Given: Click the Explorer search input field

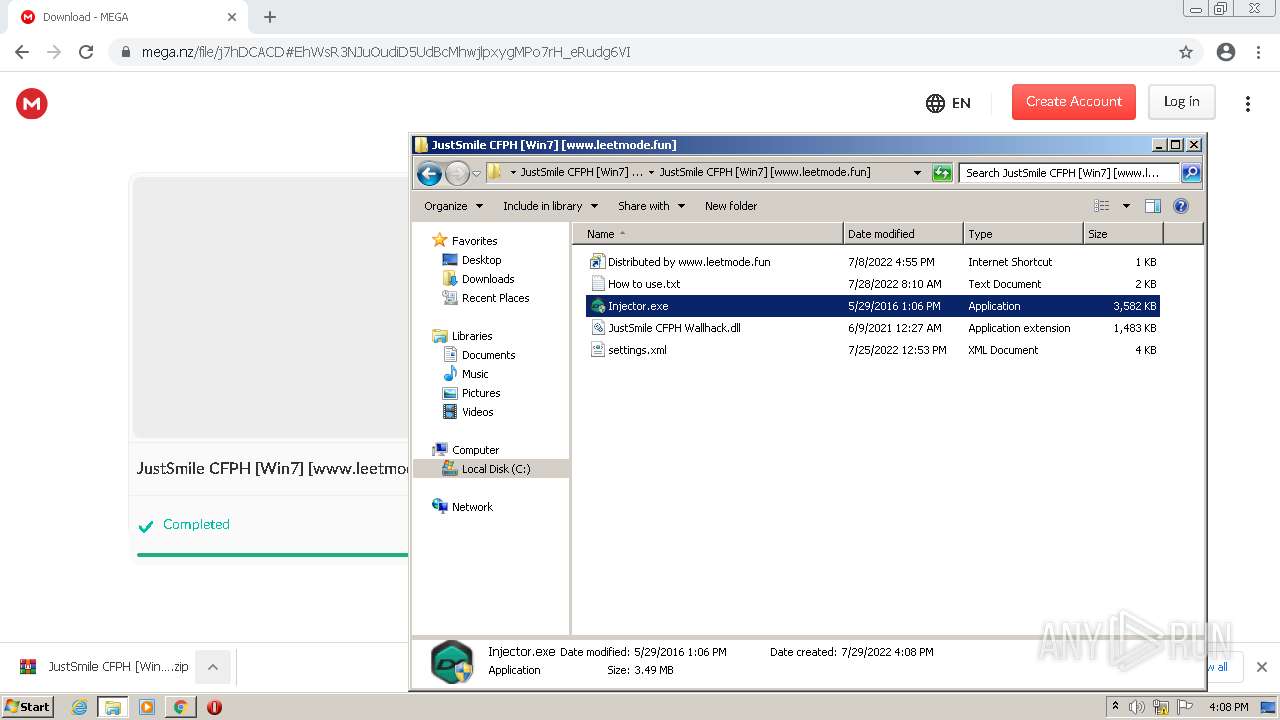Looking at the screenshot, I should [x=1069, y=173].
